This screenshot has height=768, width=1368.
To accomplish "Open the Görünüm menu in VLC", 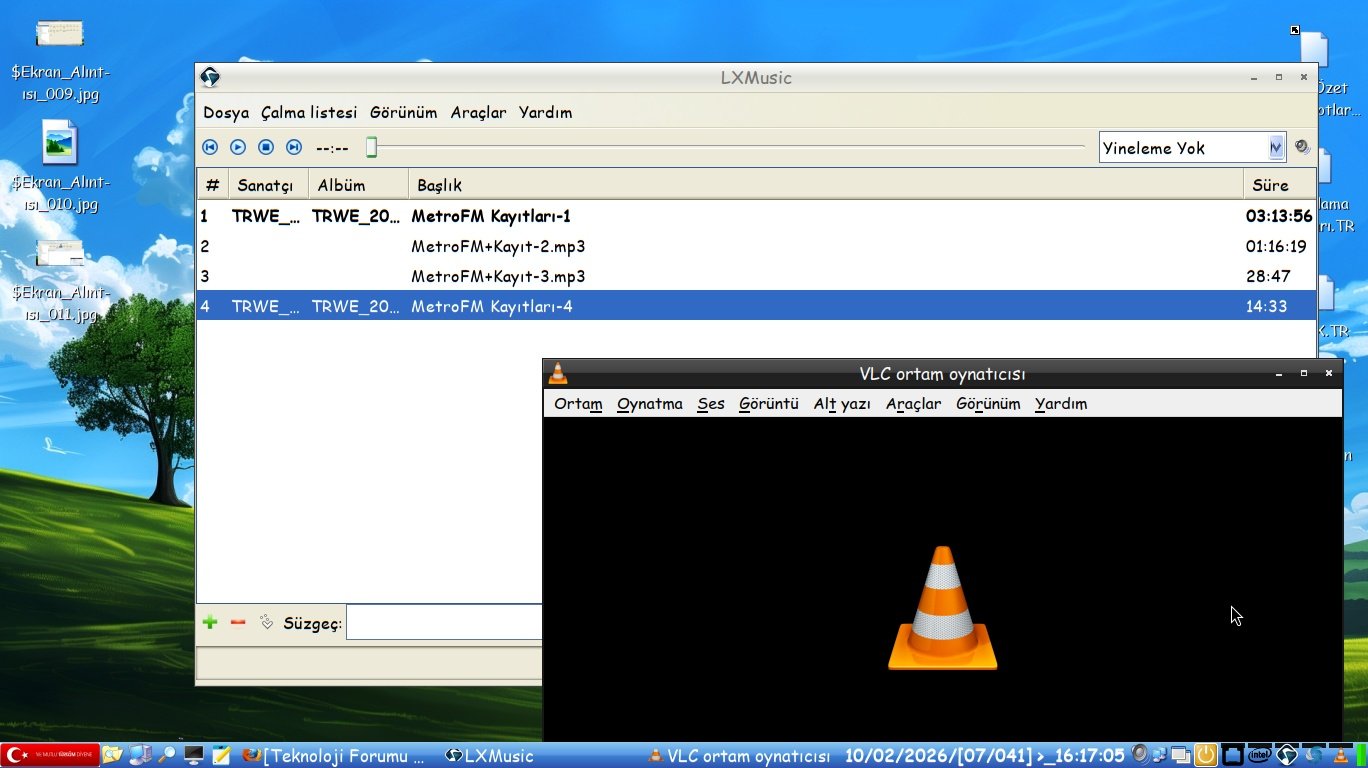I will pos(988,404).
